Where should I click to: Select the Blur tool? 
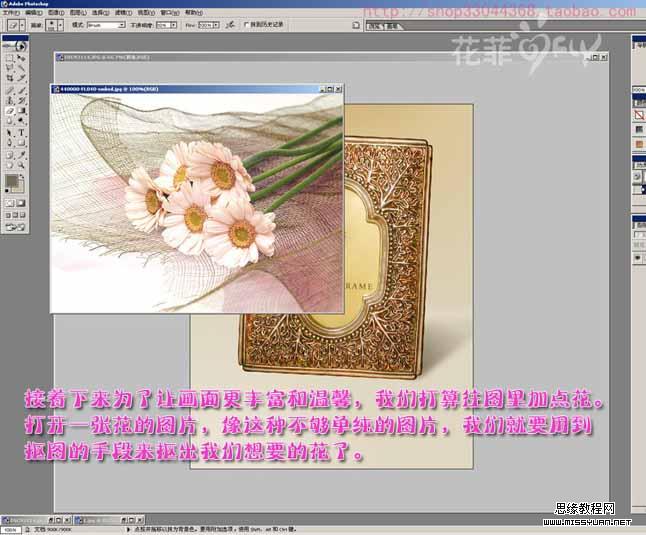[9, 120]
